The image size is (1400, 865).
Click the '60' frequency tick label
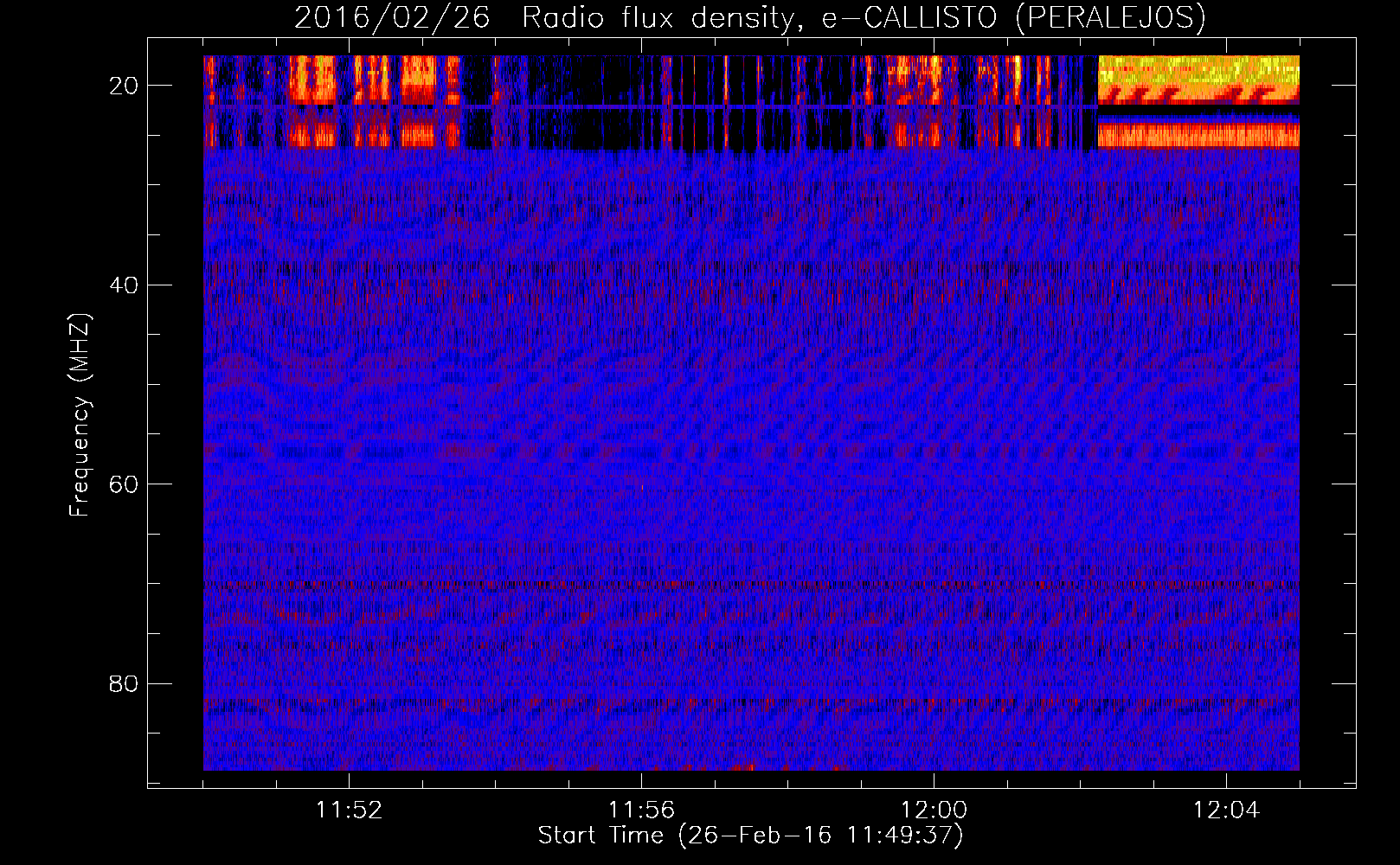click(x=125, y=484)
